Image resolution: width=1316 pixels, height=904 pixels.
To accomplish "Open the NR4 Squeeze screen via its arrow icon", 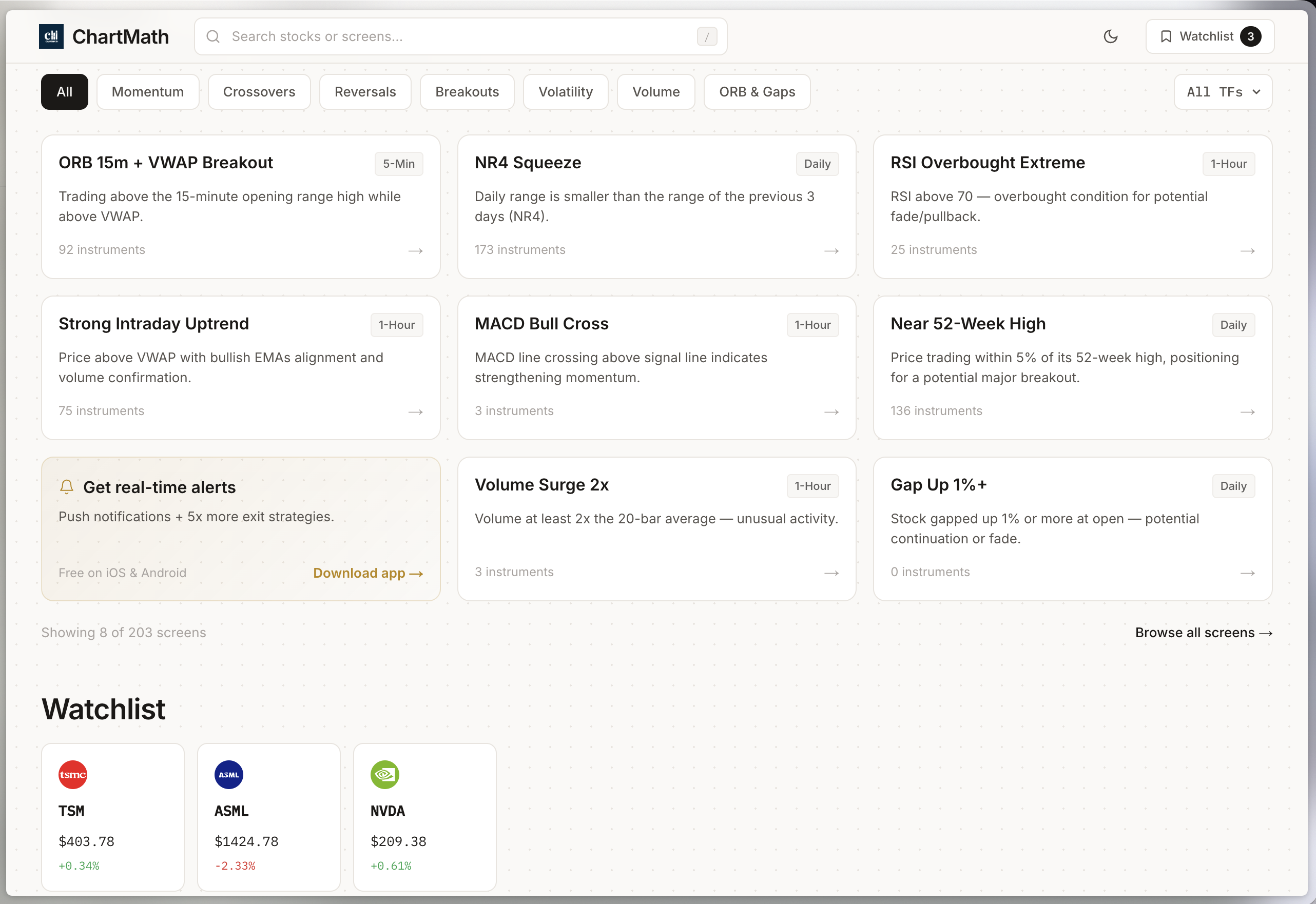I will click(x=831, y=250).
